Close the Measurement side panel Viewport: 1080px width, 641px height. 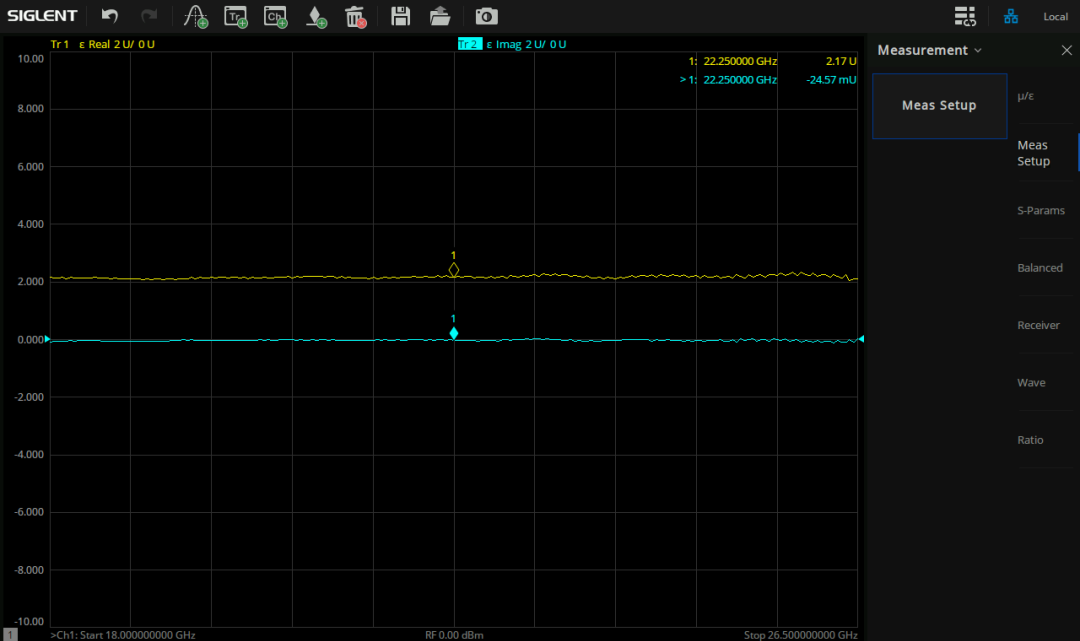(x=1066, y=50)
